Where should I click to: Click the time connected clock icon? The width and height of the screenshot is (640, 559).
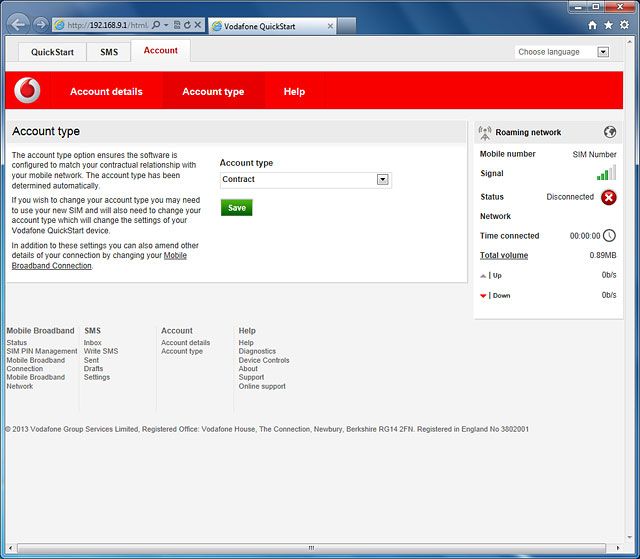pyautogui.click(x=609, y=236)
